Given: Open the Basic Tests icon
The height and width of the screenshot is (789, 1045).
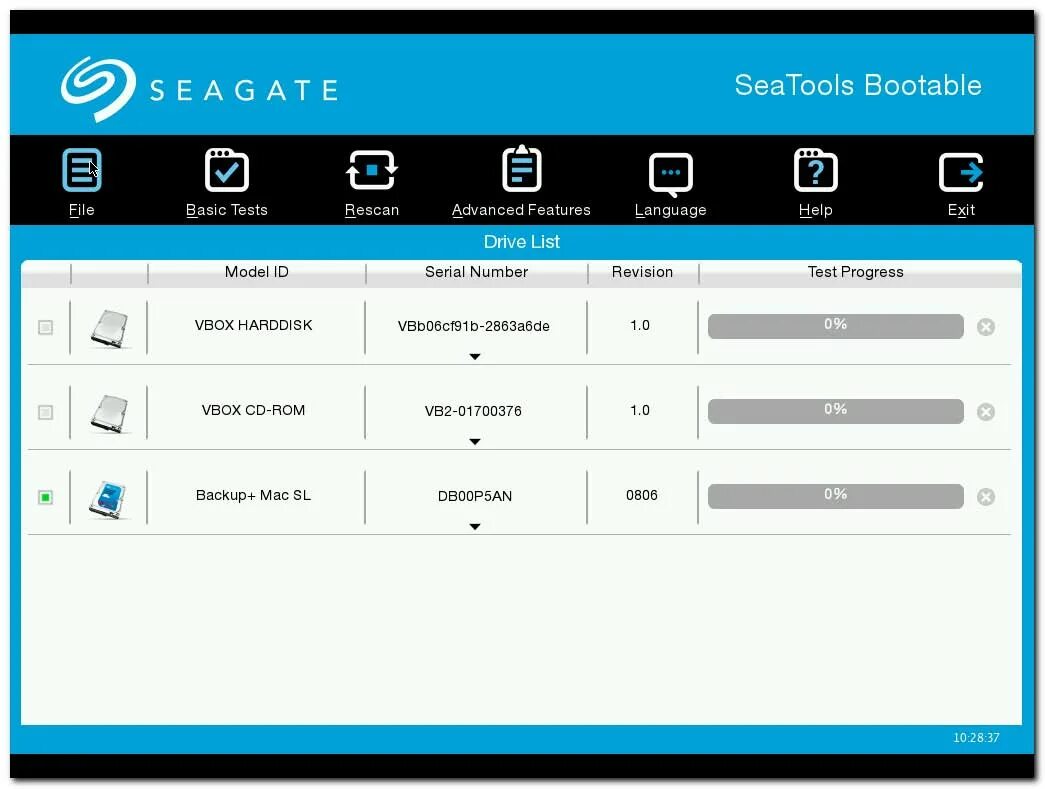Looking at the screenshot, I should [227, 171].
